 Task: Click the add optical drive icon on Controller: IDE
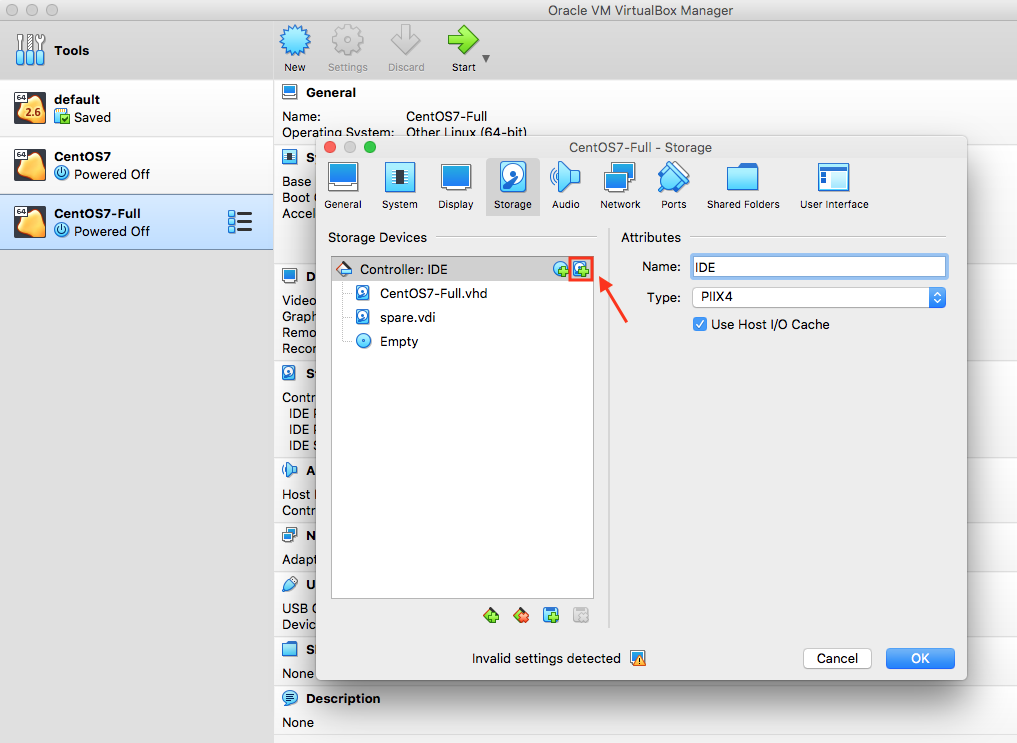pyautogui.click(x=560, y=269)
